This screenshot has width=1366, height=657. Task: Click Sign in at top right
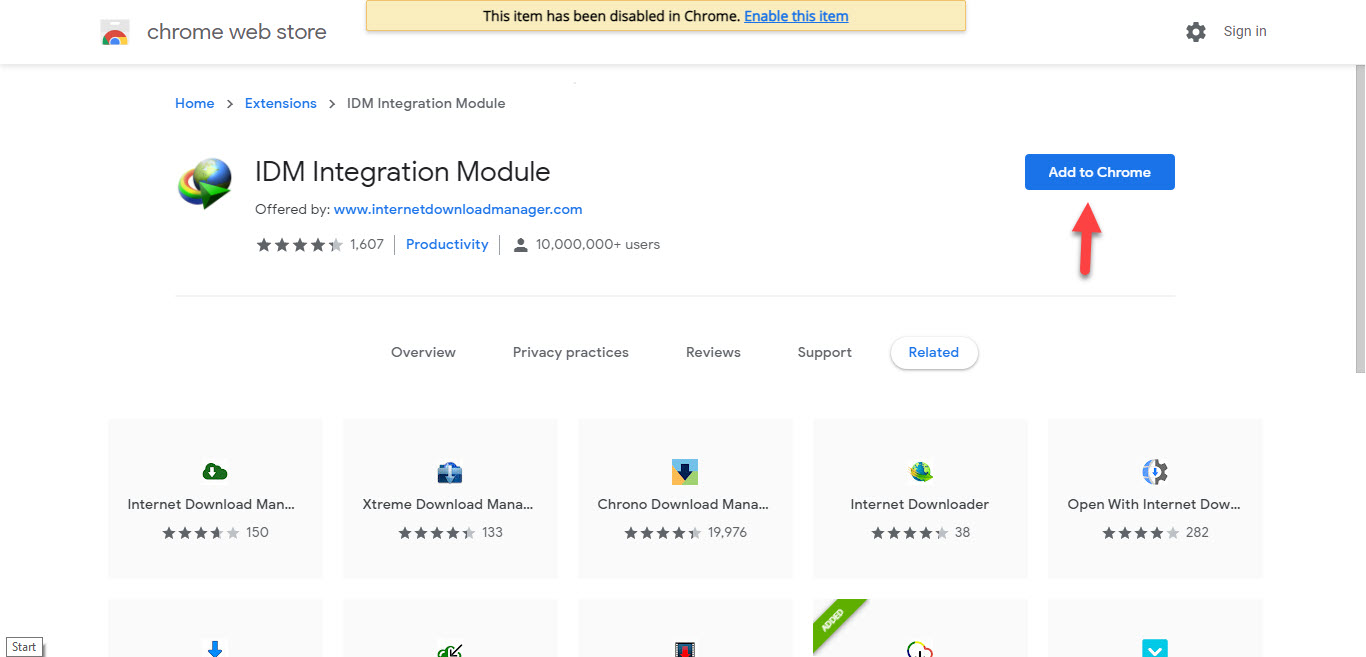[1244, 32]
